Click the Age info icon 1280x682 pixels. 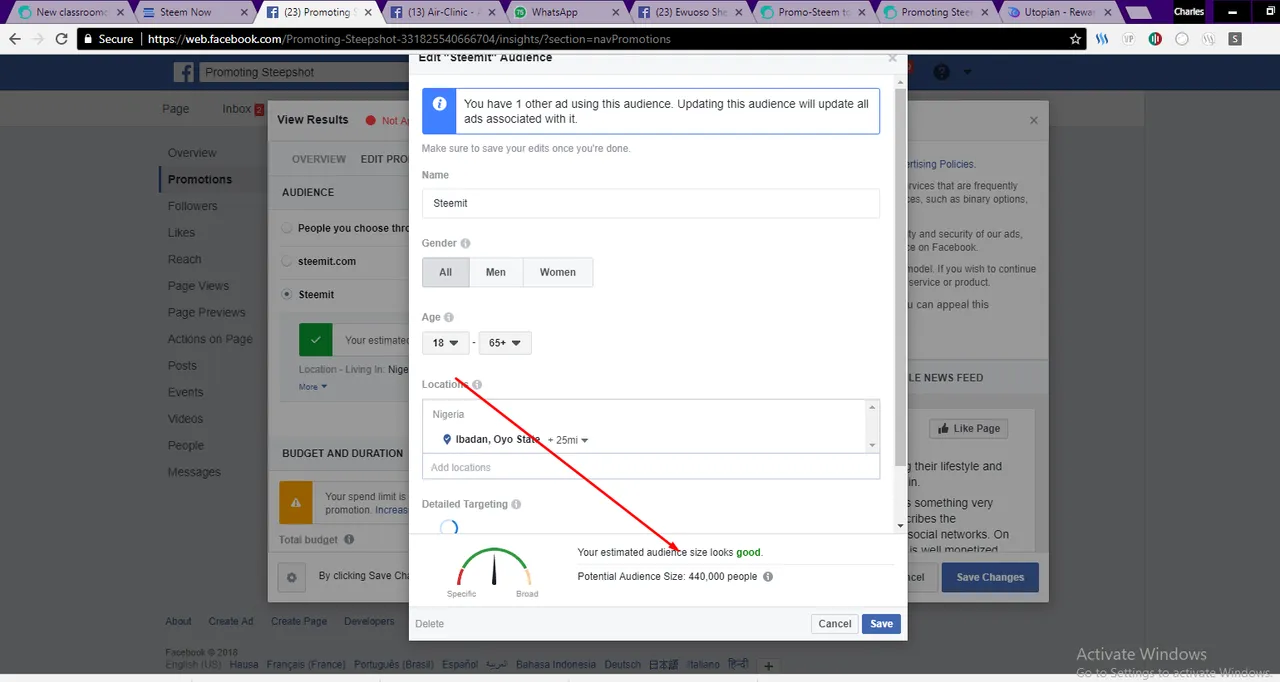tap(449, 317)
